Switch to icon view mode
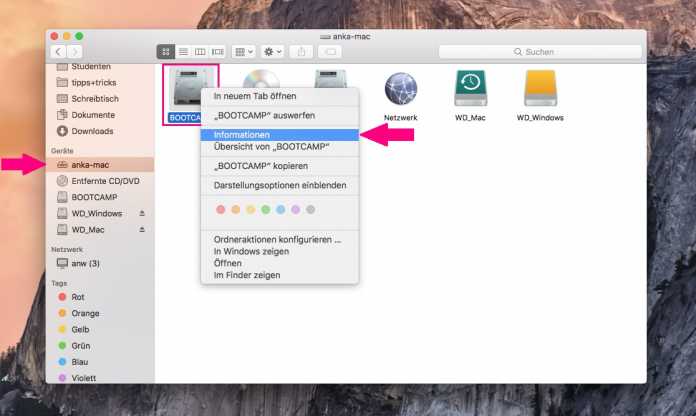Image resolution: width=696 pixels, height=416 pixels. [x=166, y=51]
